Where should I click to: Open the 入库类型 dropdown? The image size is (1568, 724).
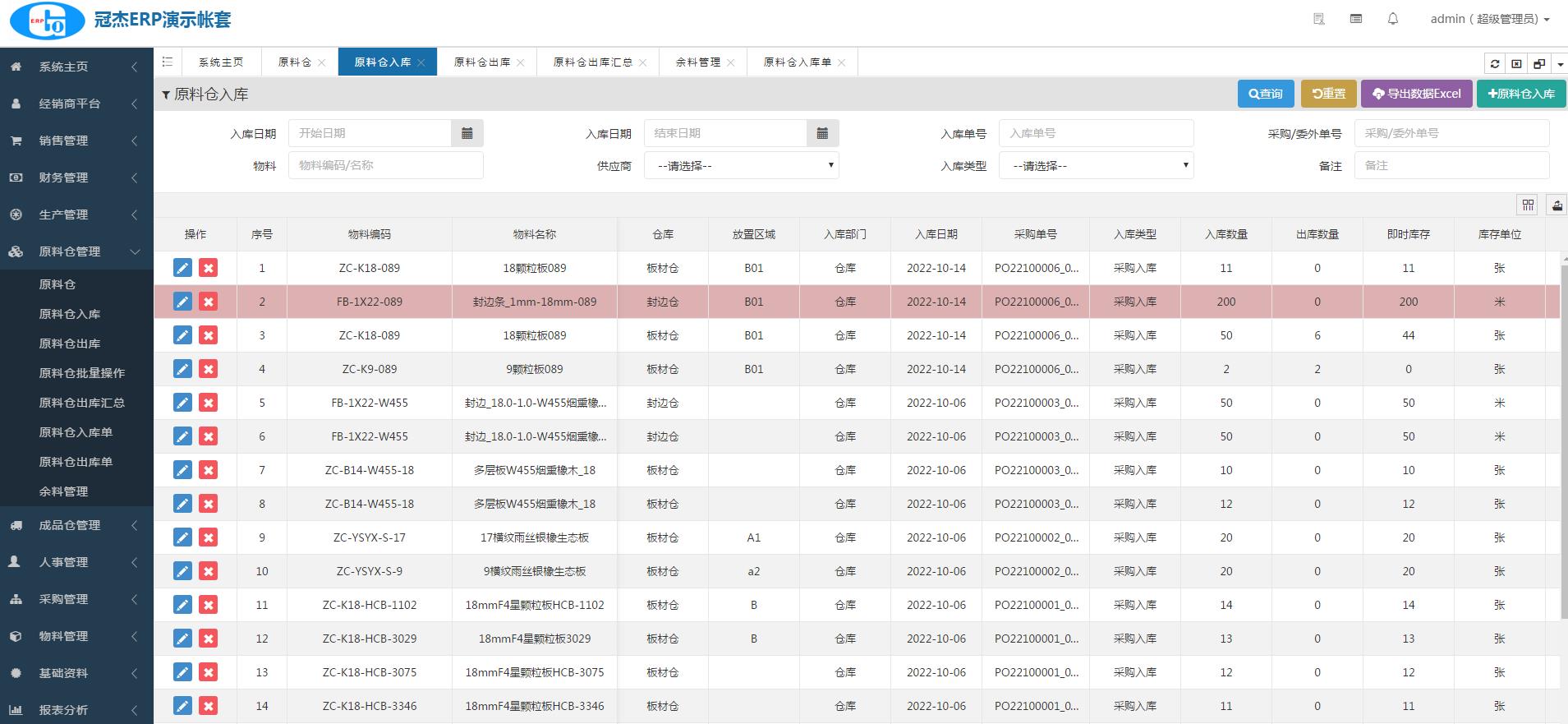point(1096,166)
